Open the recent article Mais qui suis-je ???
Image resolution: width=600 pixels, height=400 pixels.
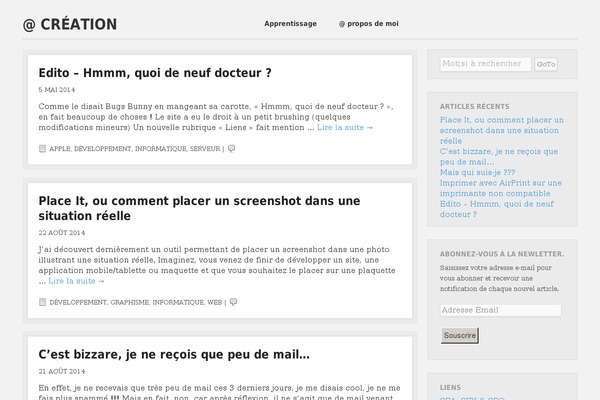coord(478,172)
